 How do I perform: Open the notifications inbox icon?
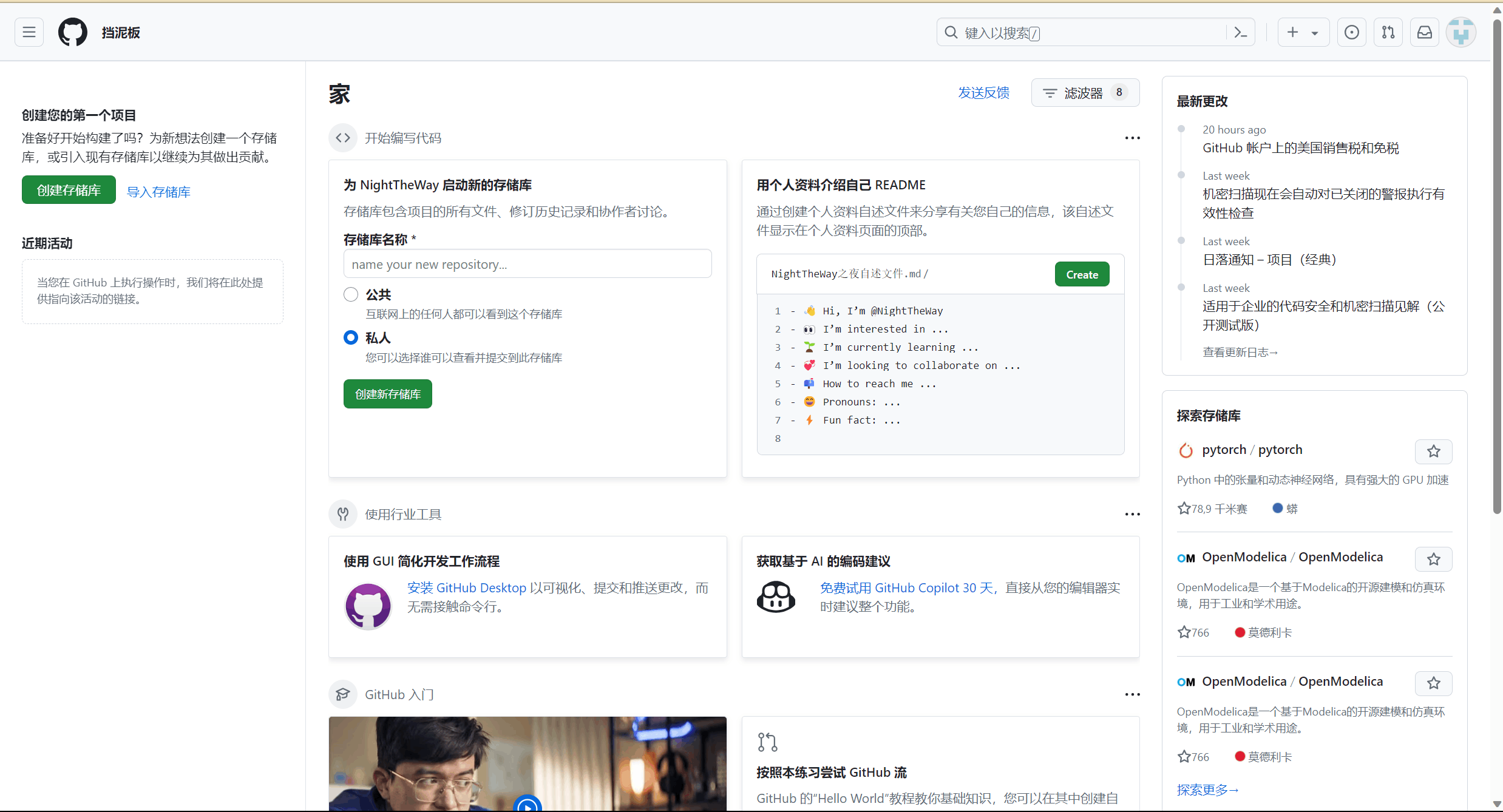click(1424, 32)
